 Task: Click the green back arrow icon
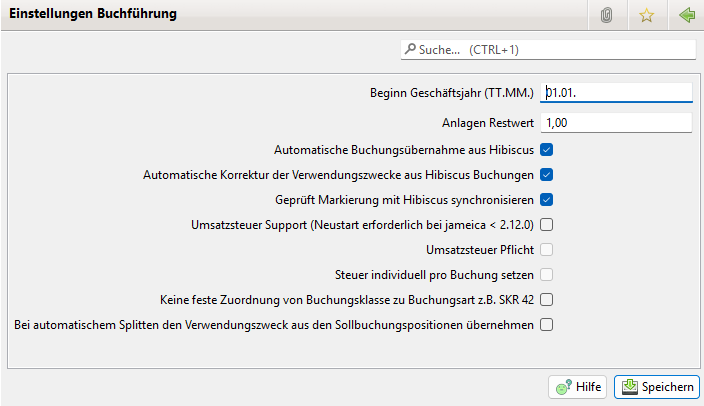coord(686,15)
